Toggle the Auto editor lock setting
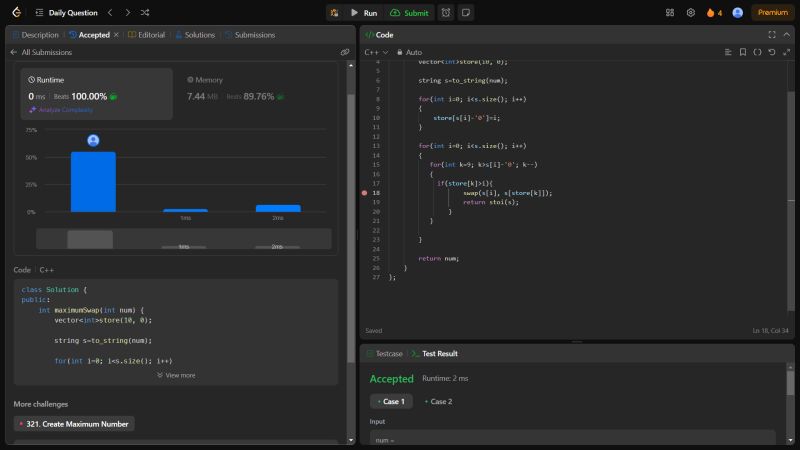Image resolution: width=800 pixels, height=450 pixels. click(x=409, y=52)
